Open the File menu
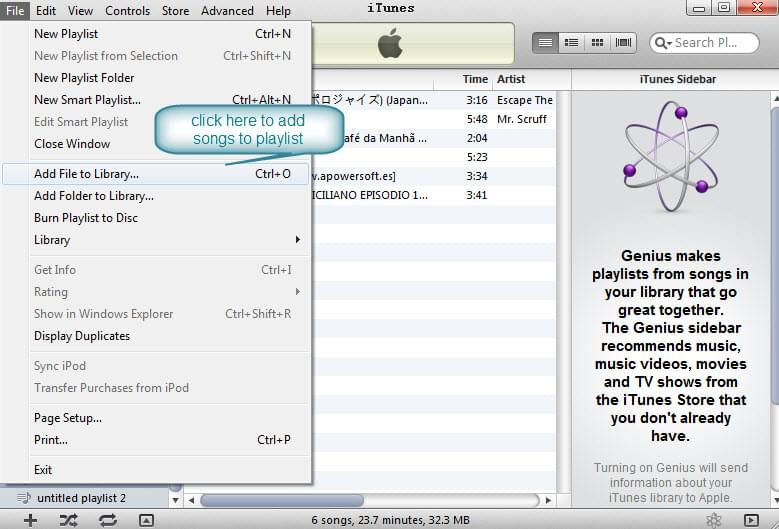Image resolution: width=779 pixels, height=529 pixels. (15, 10)
